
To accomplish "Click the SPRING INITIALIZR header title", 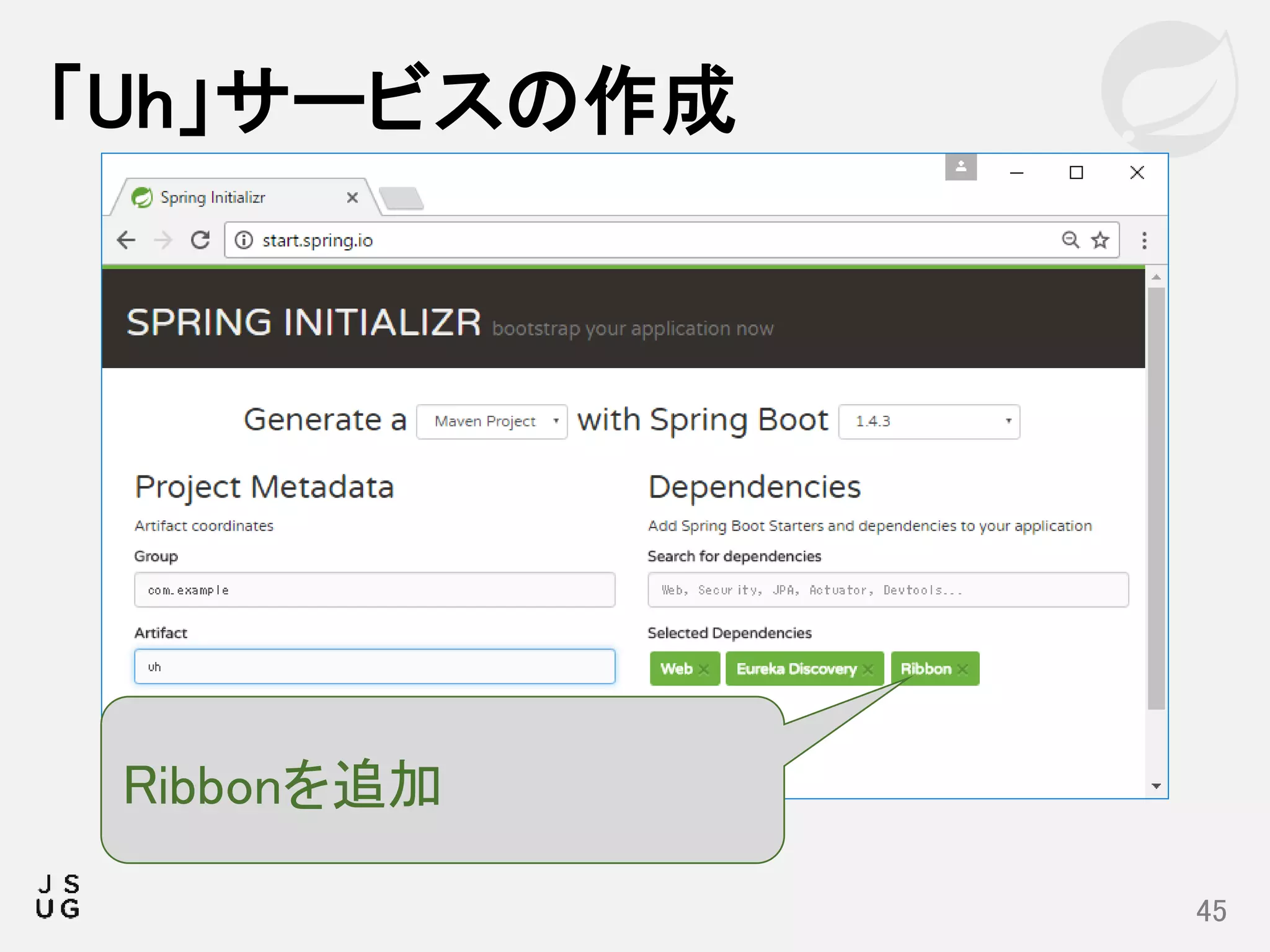I will pyautogui.click(x=303, y=322).
